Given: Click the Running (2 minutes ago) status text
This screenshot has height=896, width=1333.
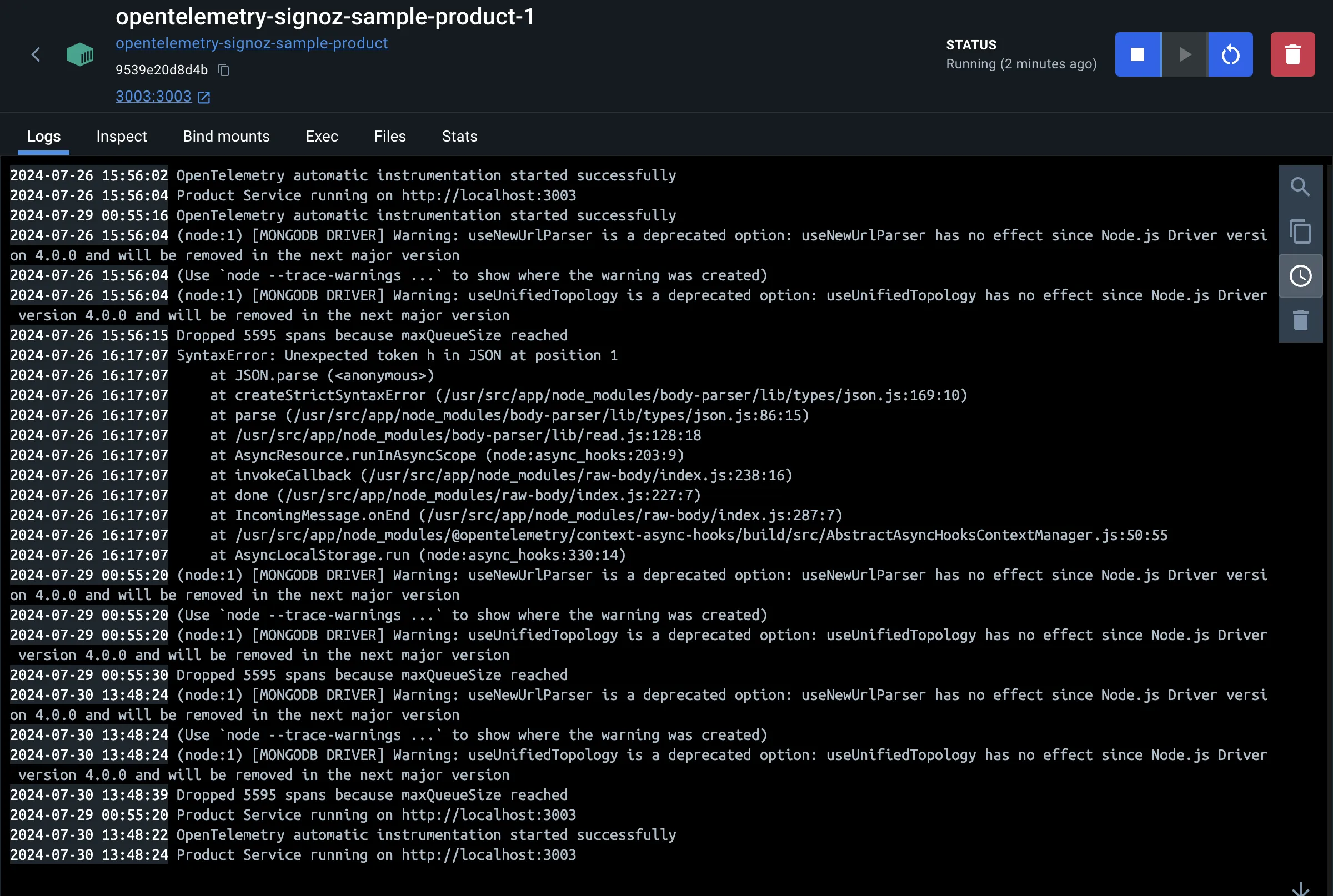Looking at the screenshot, I should [1021, 64].
